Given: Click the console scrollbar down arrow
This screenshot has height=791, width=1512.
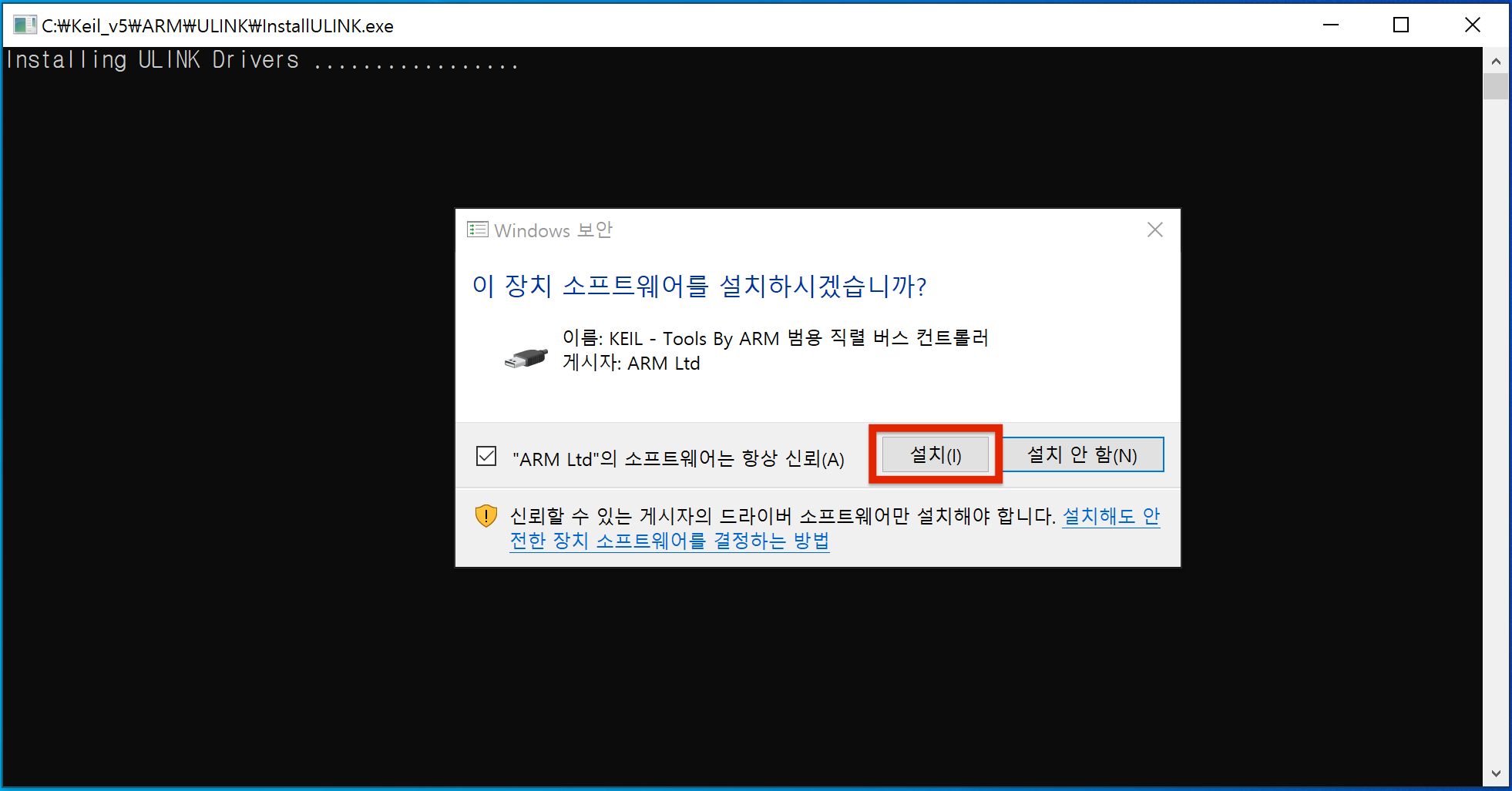Looking at the screenshot, I should coord(1495,774).
